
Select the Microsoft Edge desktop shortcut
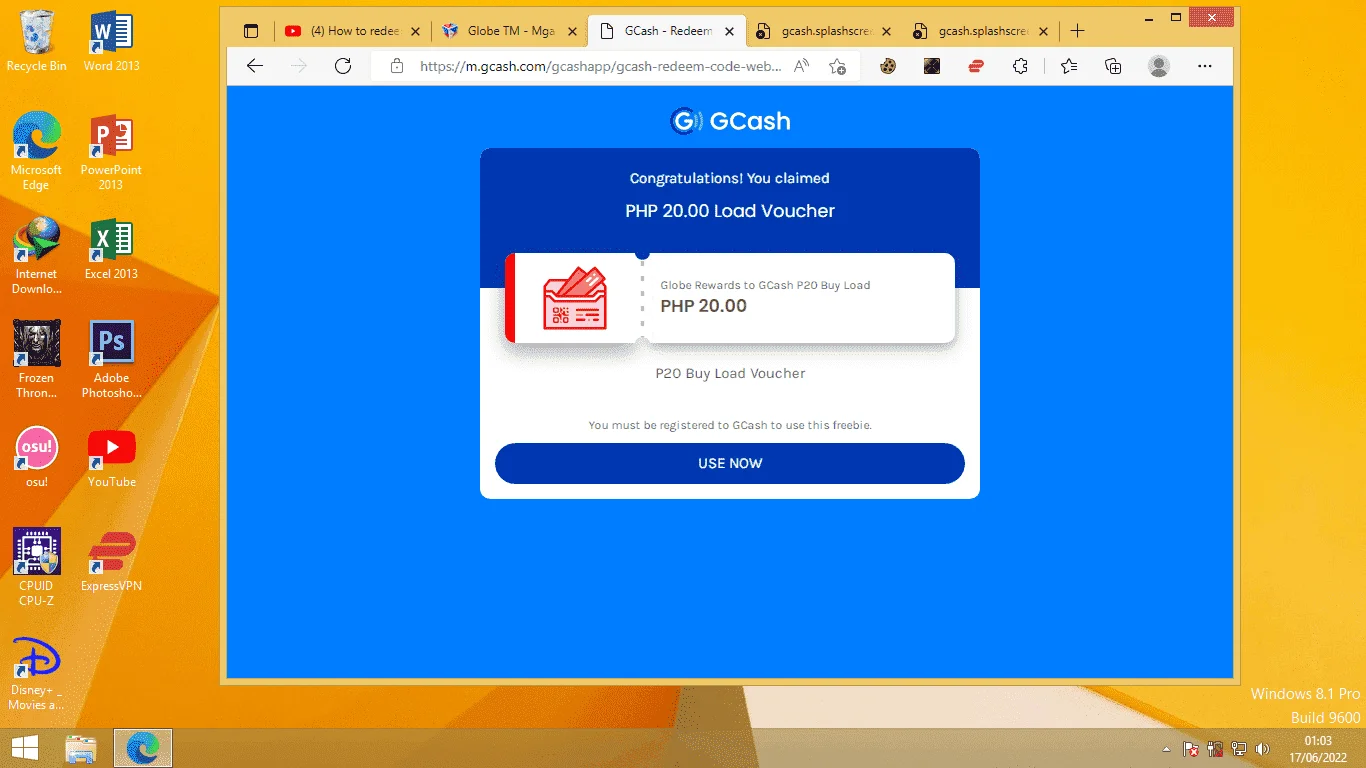pos(36,151)
